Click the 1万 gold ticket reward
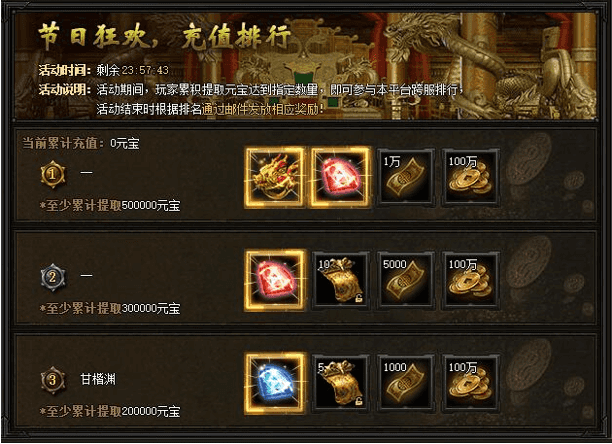This screenshot has height=444, width=612. (x=405, y=177)
